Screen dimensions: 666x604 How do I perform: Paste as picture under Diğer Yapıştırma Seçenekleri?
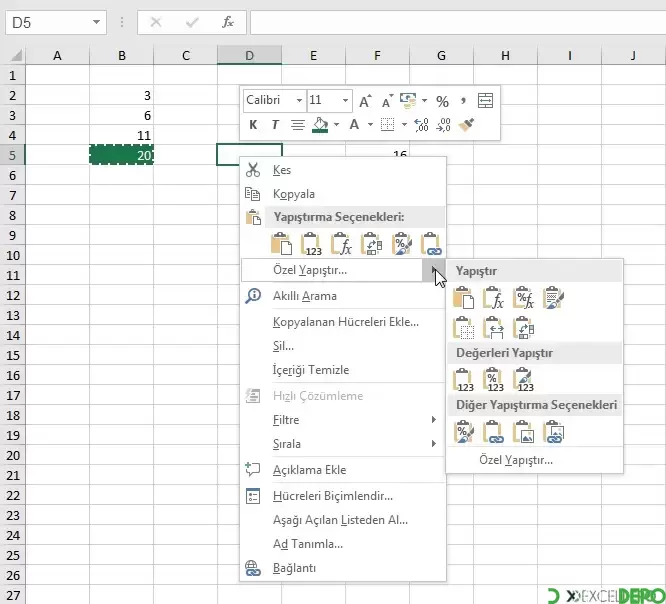pyautogui.click(x=523, y=432)
